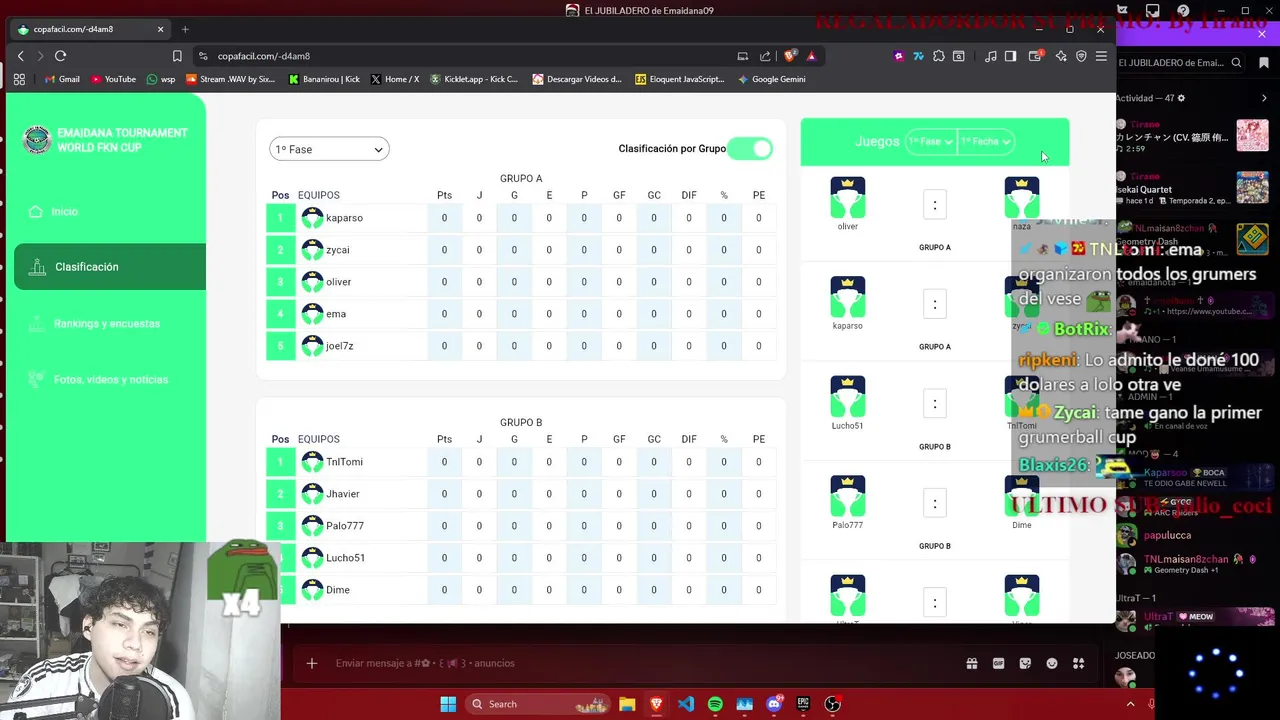Viewport: 1280px width, 720px height.
Task: Toggle the Clasificación por Grupo switch
Action: tap(750, 149)
